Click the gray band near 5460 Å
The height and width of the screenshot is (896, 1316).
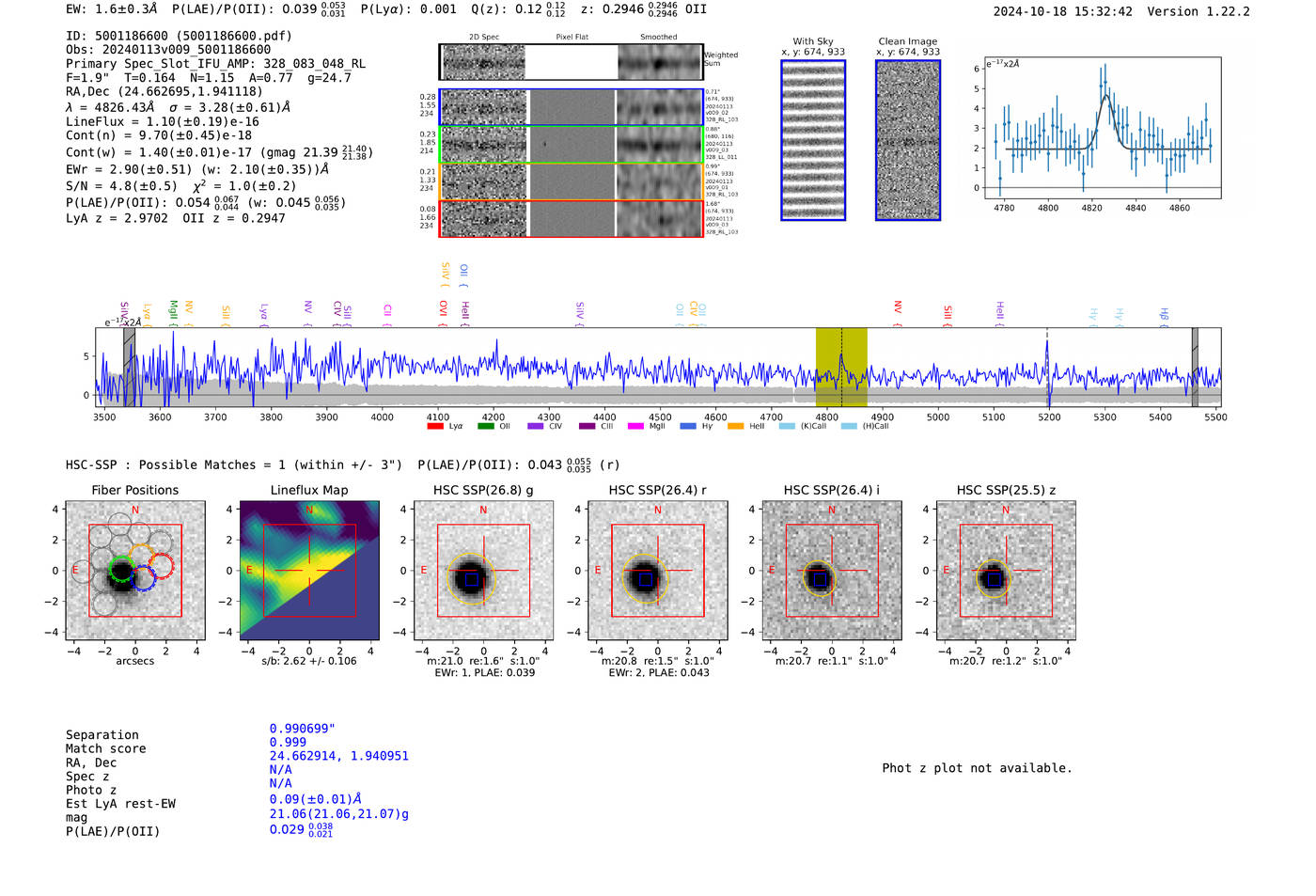(x=1195, y=368)
